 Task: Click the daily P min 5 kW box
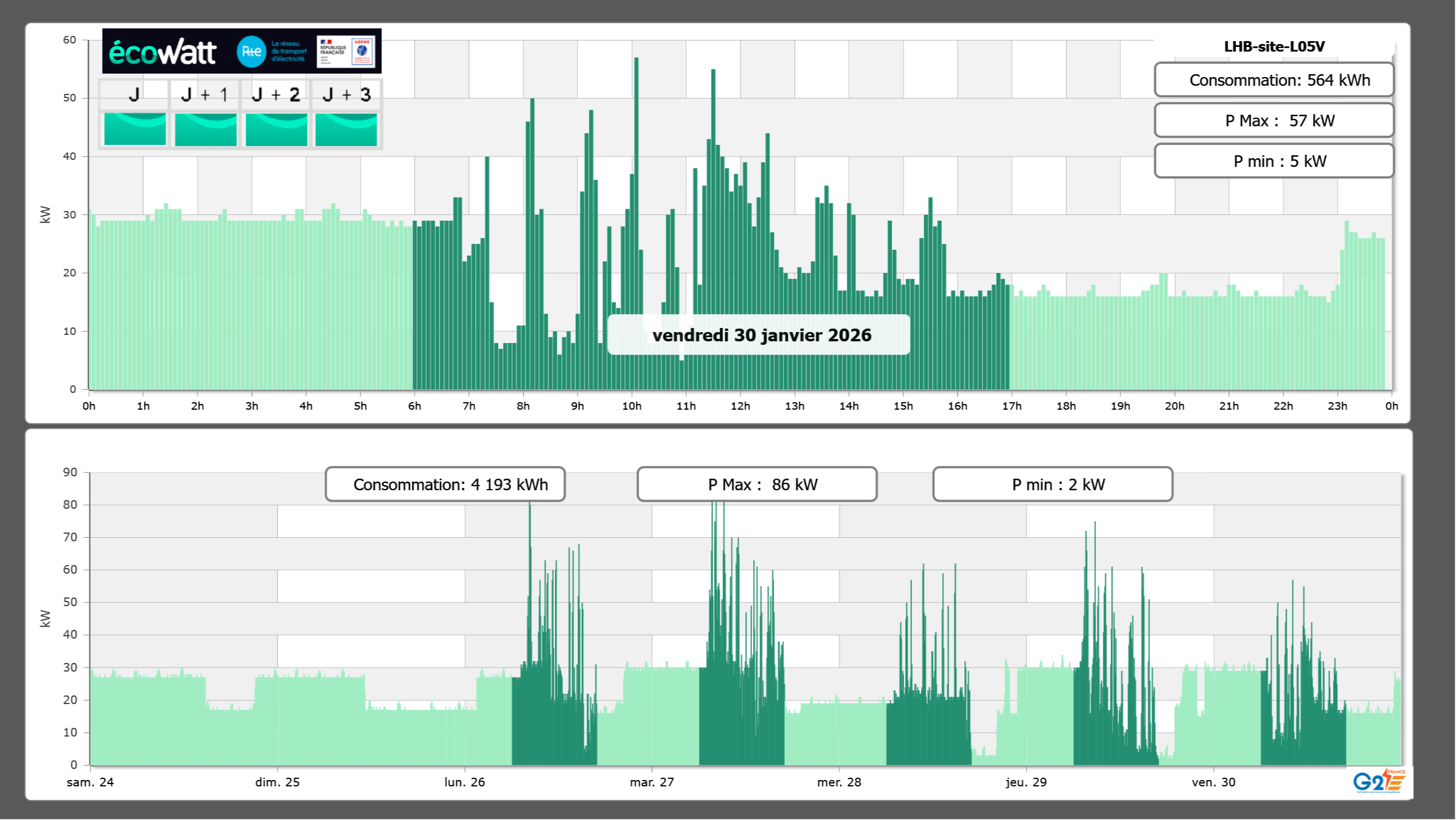(x=1273, y=161)
